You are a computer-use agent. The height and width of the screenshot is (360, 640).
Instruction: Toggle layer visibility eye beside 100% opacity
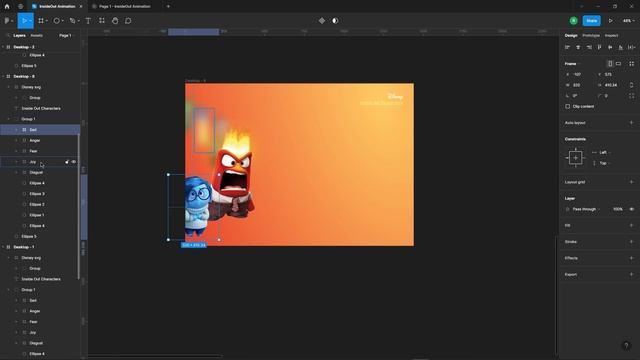pyautogui.click(x=631, y=209)
